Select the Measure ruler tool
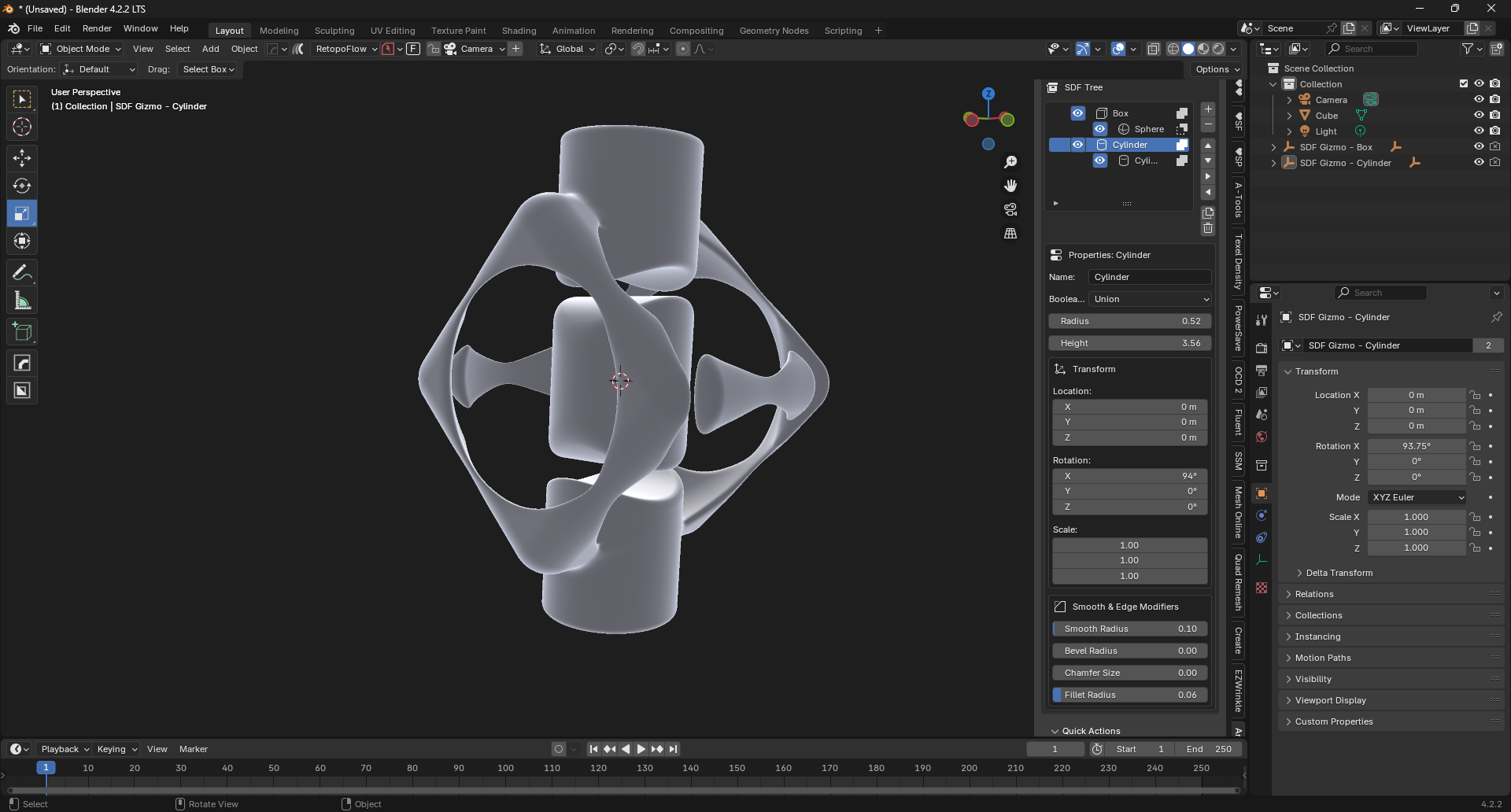This screenshot has width=1511, height=812. pyautogui.click(x=22, y=301)
